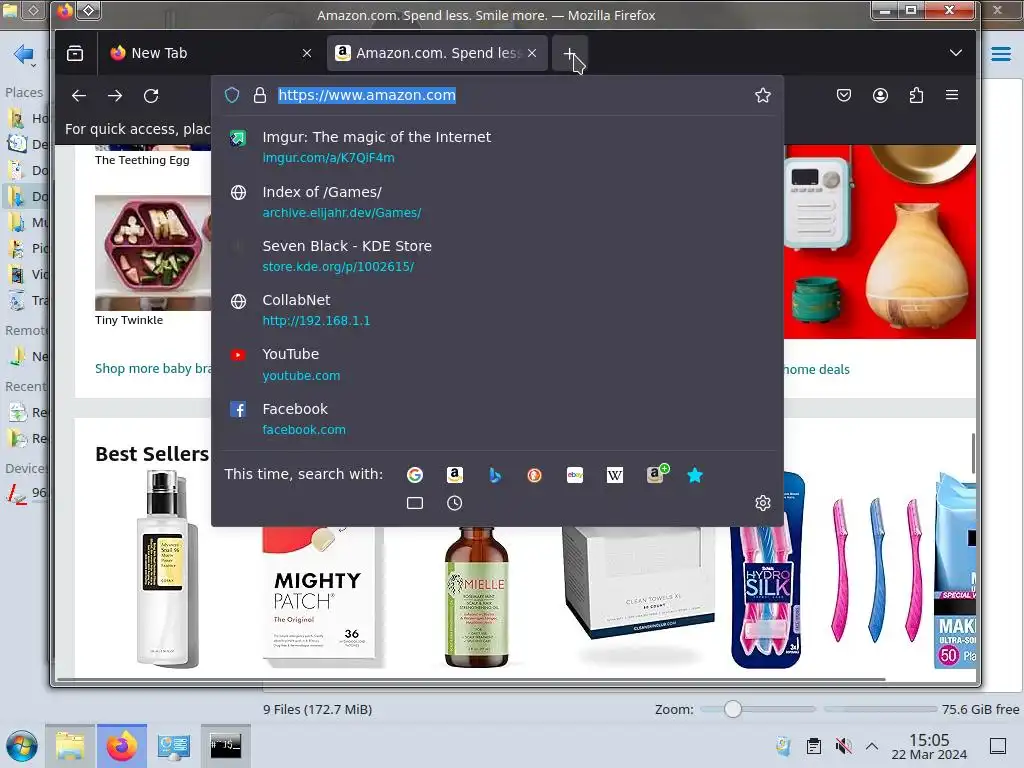Open Cosrx snail essence best seller
The image size is (1024, 768).
[166, 569]
